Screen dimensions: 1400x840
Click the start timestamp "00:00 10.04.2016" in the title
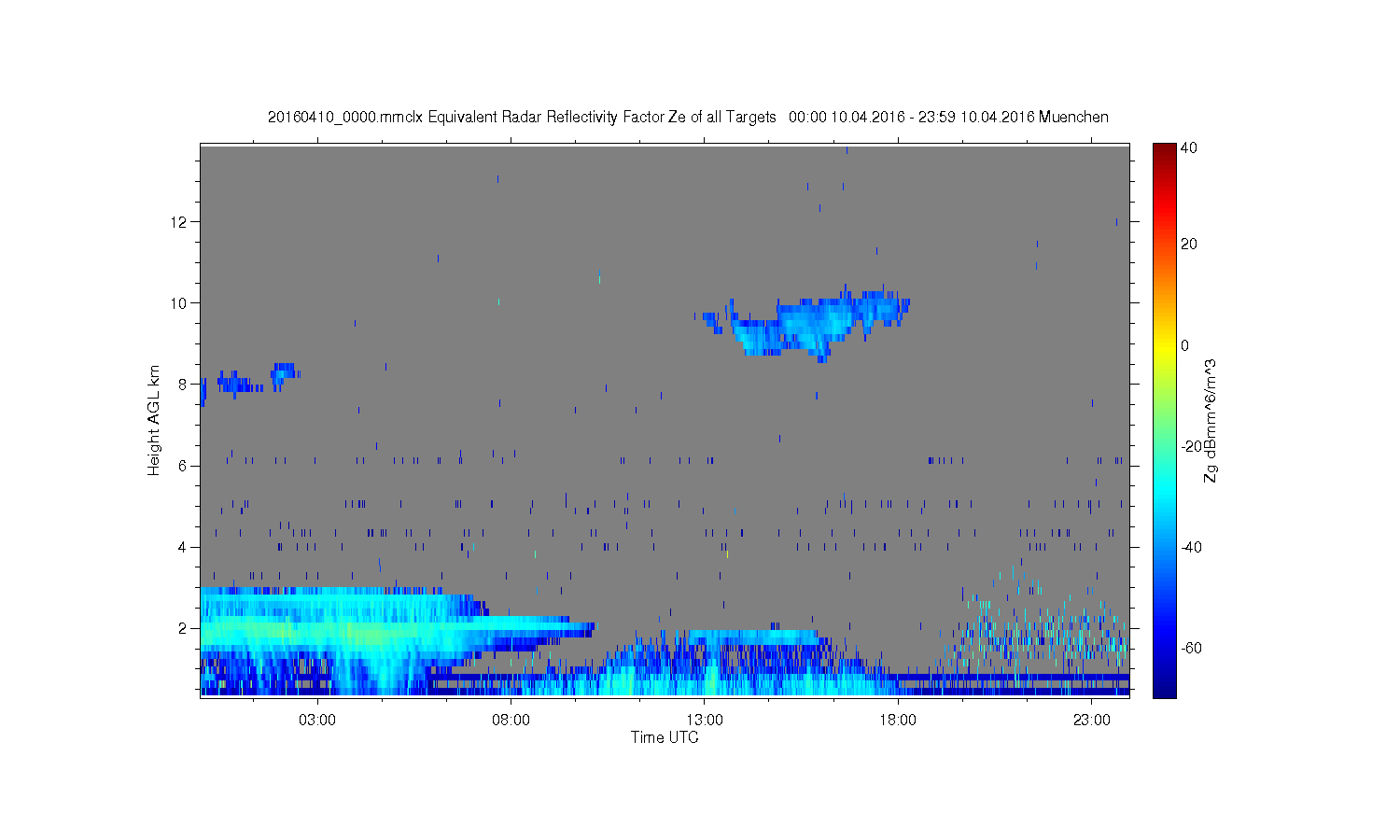(x=846, y=118)
